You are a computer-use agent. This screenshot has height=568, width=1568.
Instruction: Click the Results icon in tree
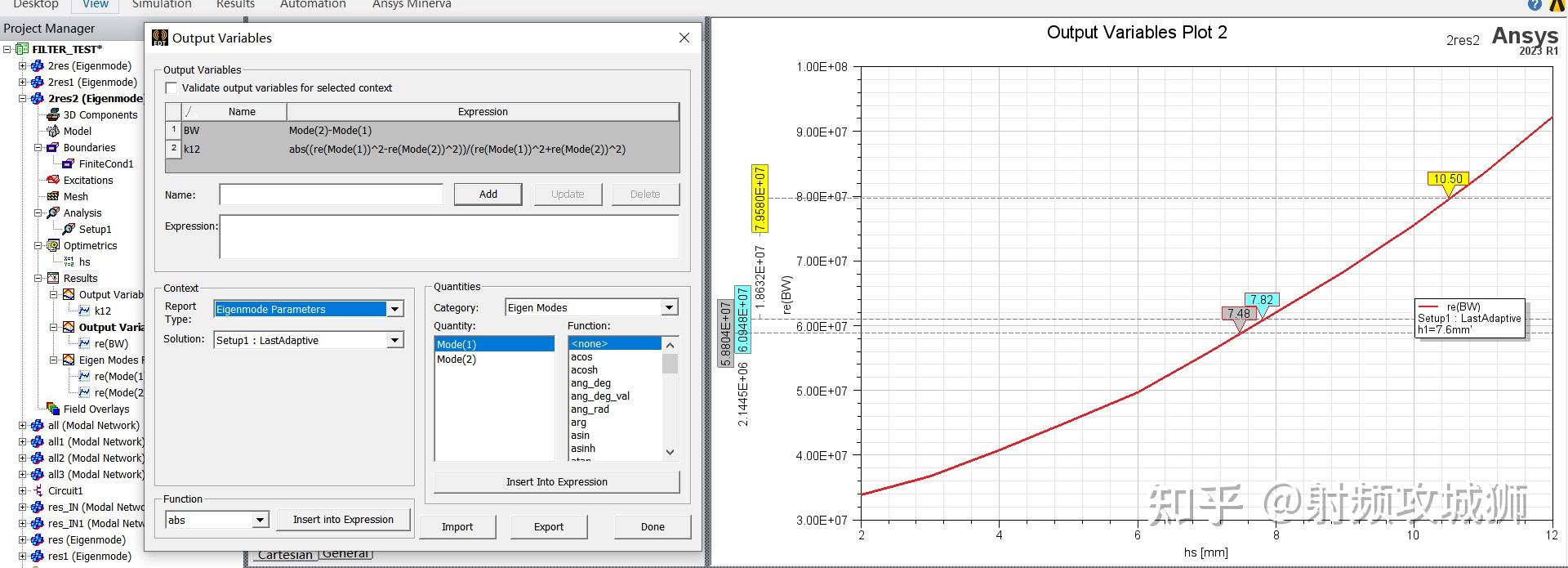[x=53, y=278]
